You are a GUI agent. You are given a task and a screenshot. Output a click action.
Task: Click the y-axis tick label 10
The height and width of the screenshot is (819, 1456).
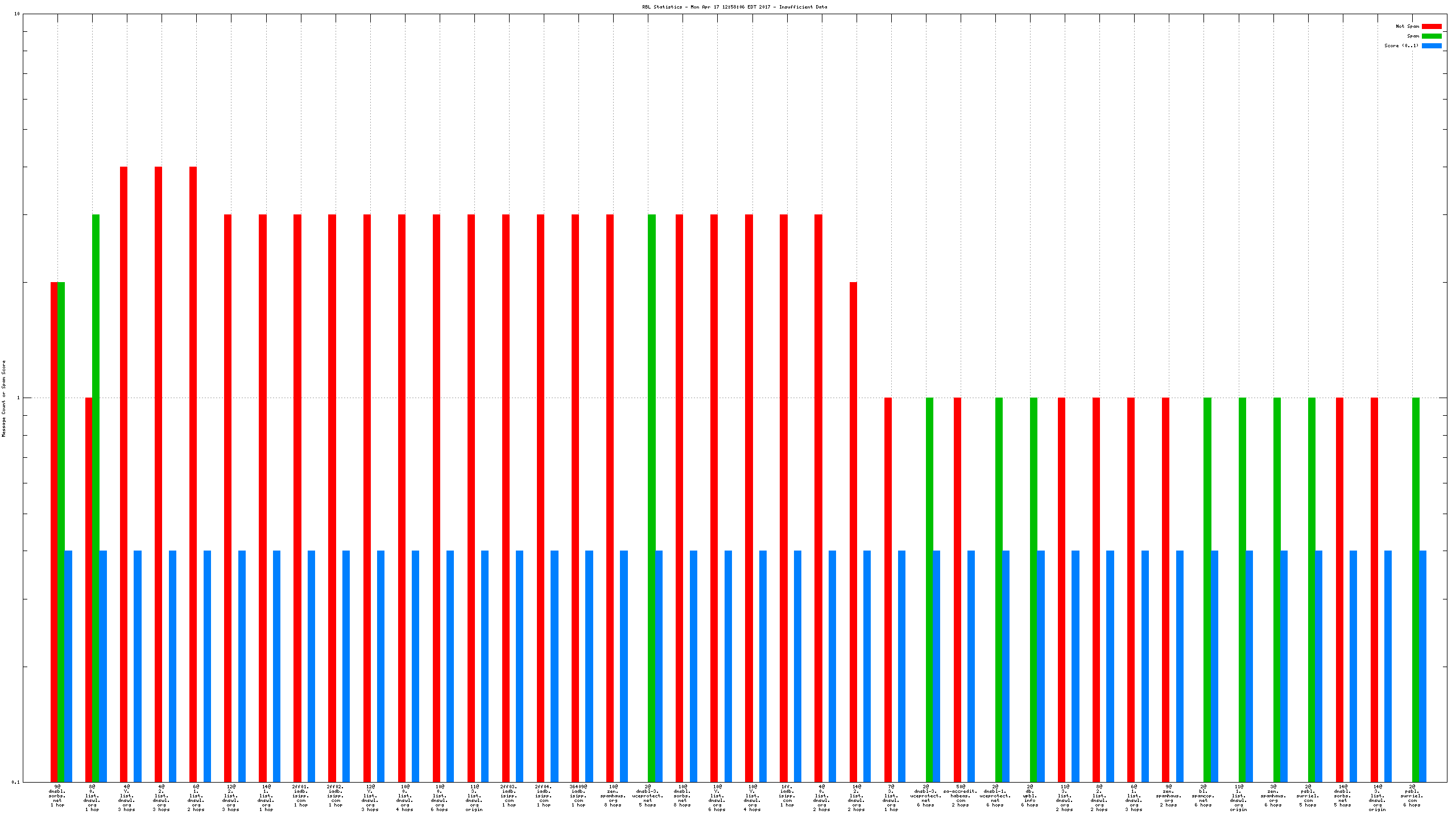tap(16, 14)
